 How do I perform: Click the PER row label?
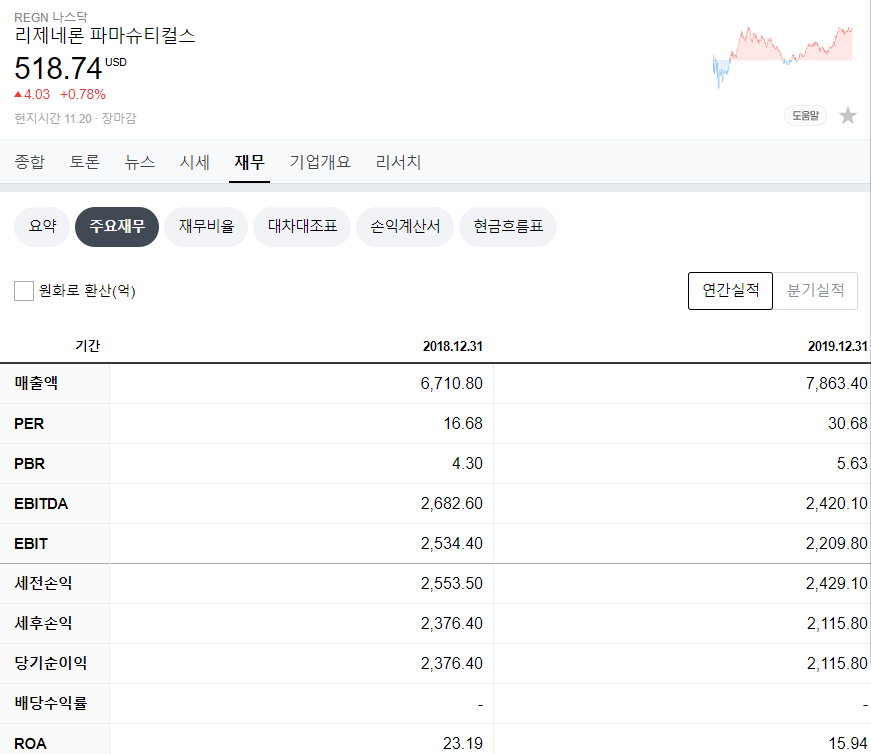pyautogui.click(x=29, y=423)
